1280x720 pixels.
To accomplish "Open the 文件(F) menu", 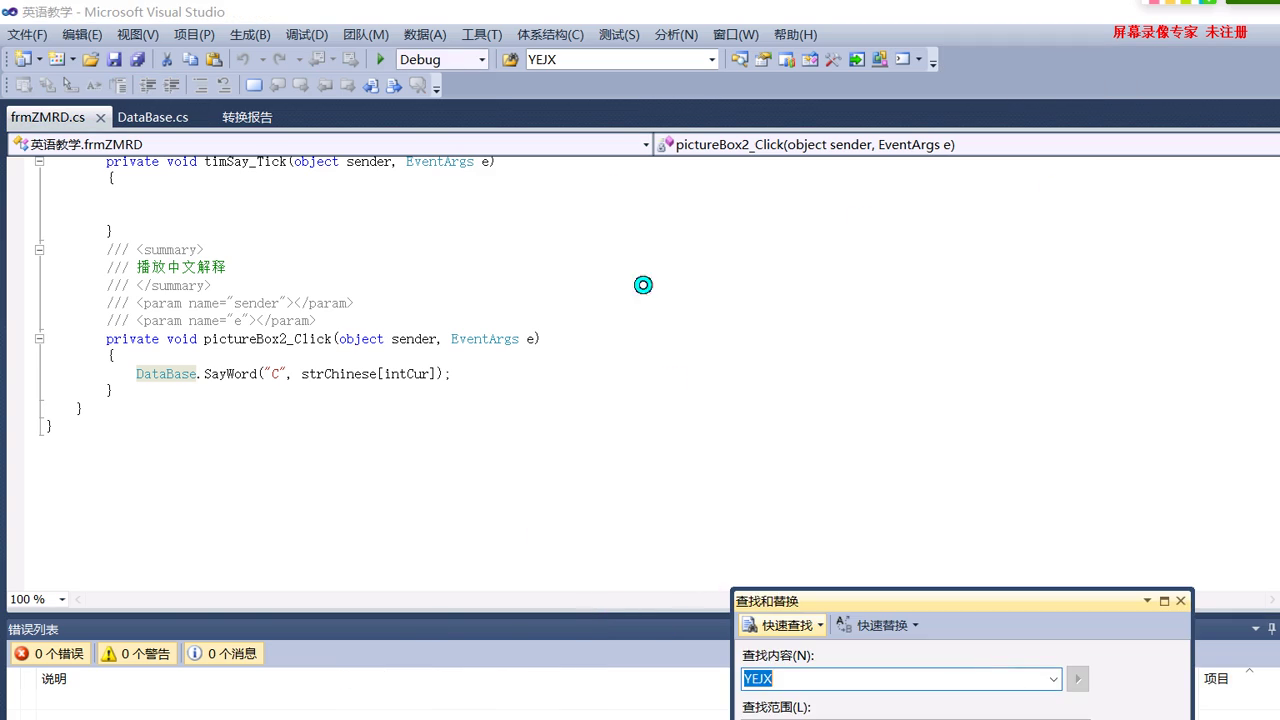I will (27, 34).
